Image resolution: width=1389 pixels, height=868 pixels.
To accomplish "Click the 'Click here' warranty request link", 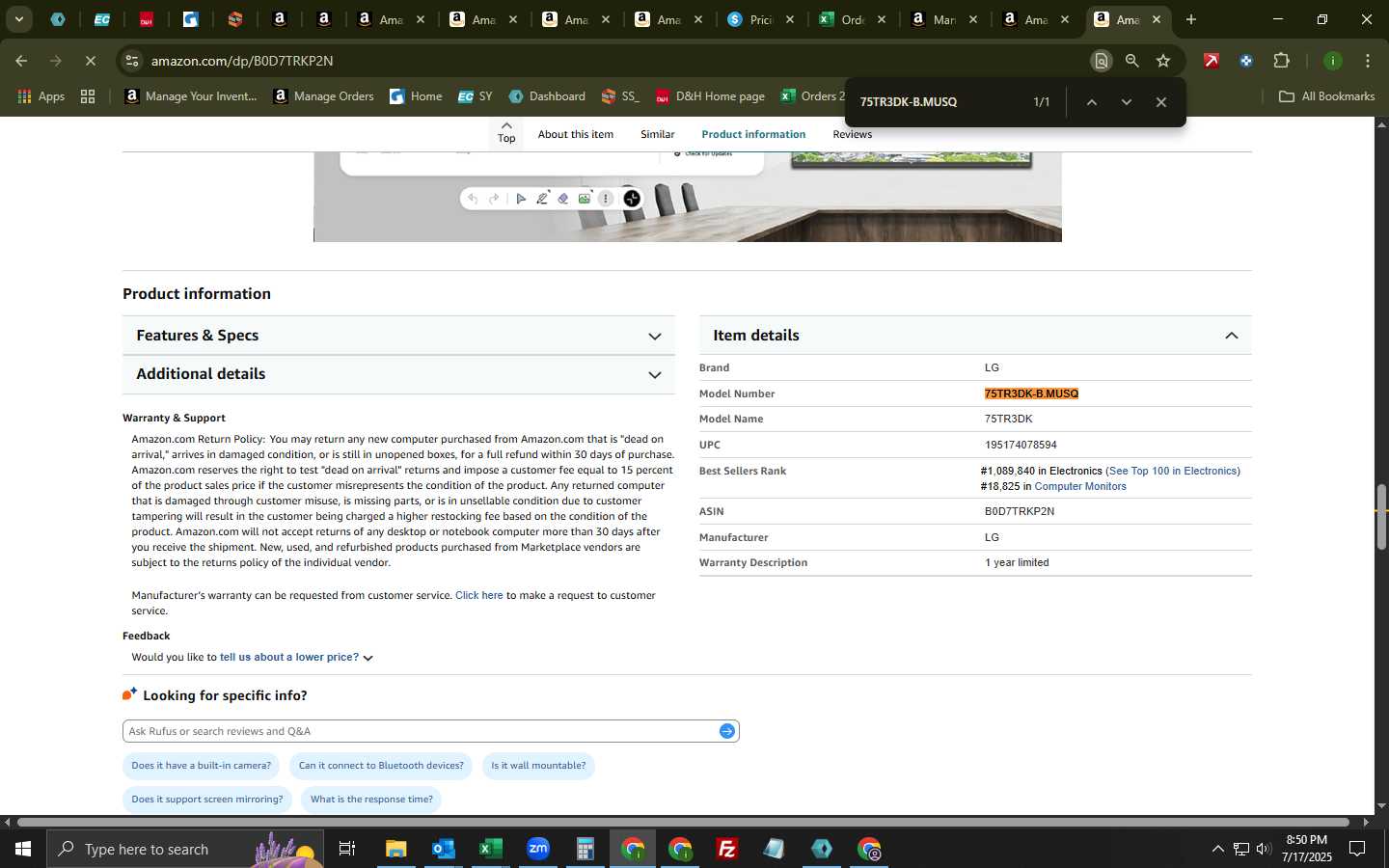I will click(x=478, y=595).
